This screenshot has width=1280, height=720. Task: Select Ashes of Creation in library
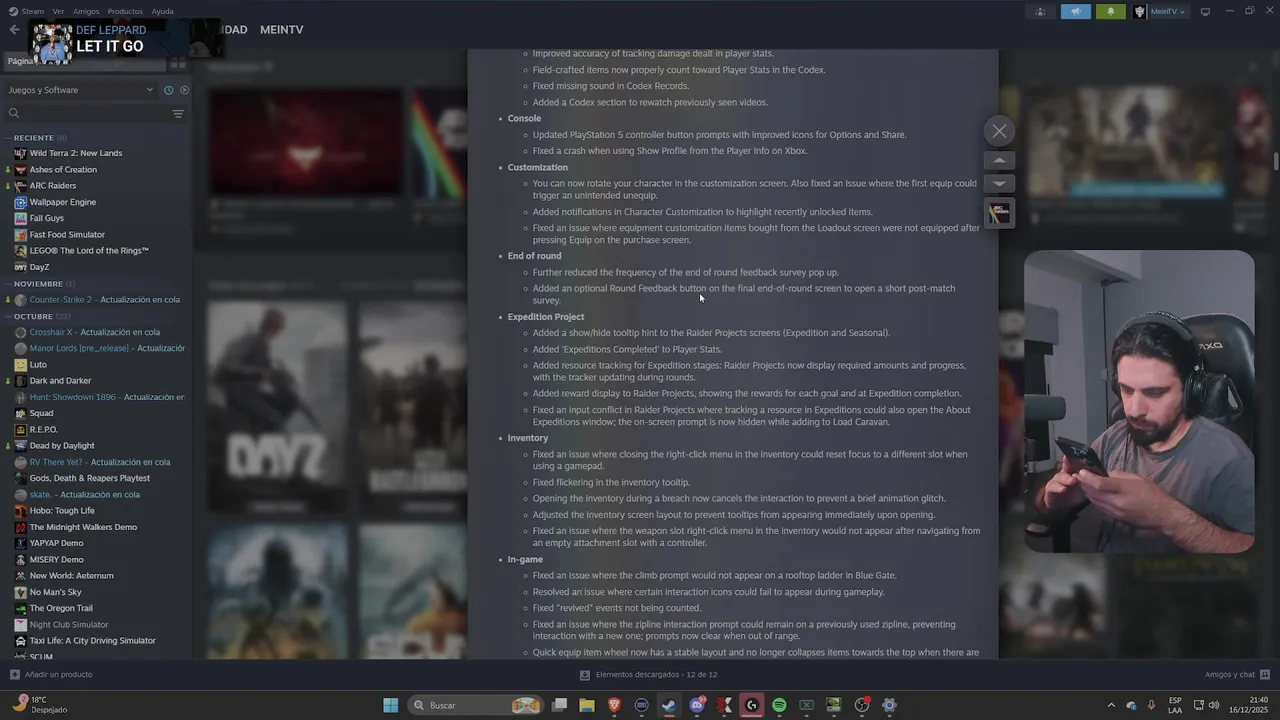[x=63, y=170]
